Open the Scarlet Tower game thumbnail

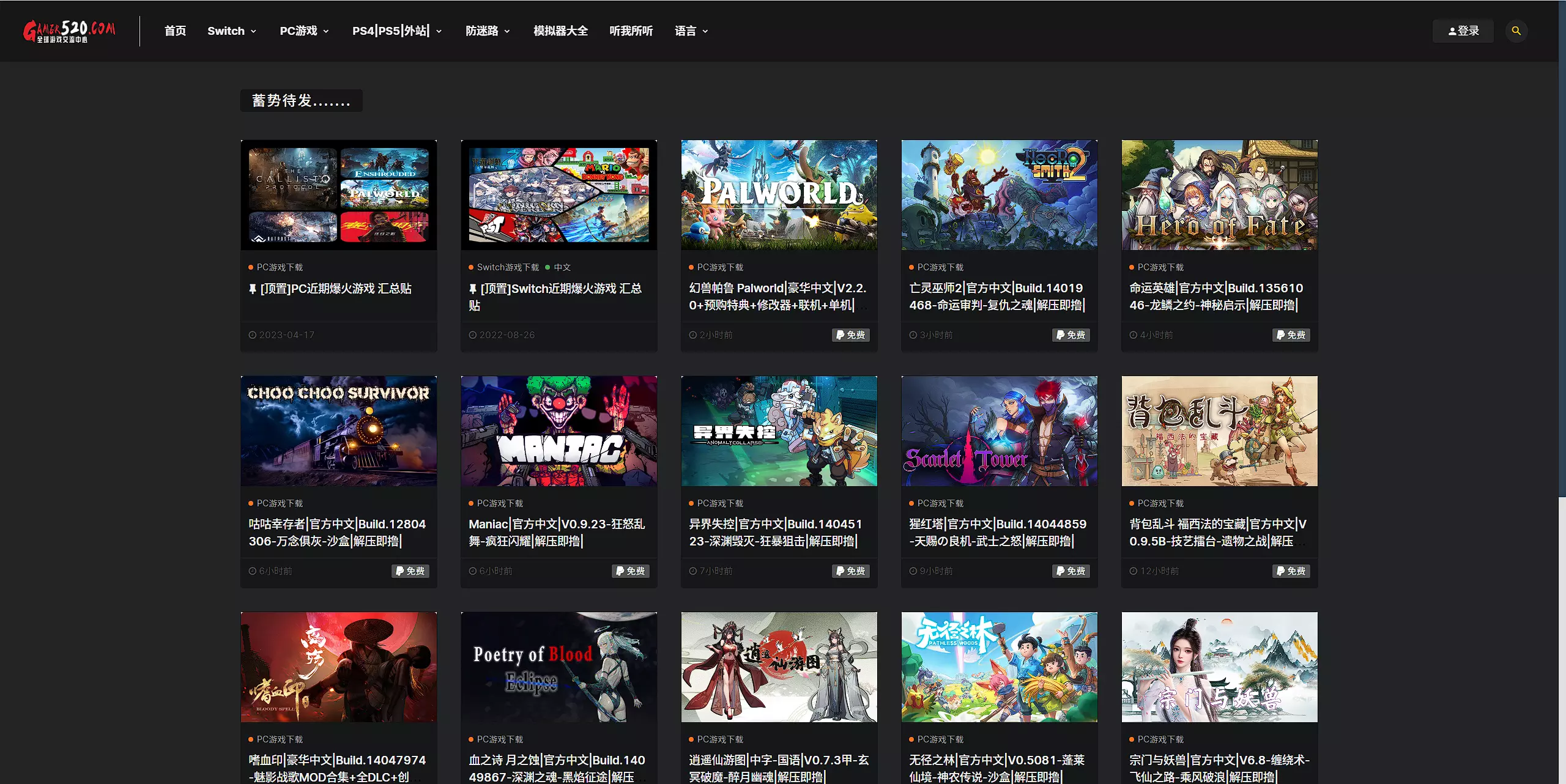coord(999,431)
